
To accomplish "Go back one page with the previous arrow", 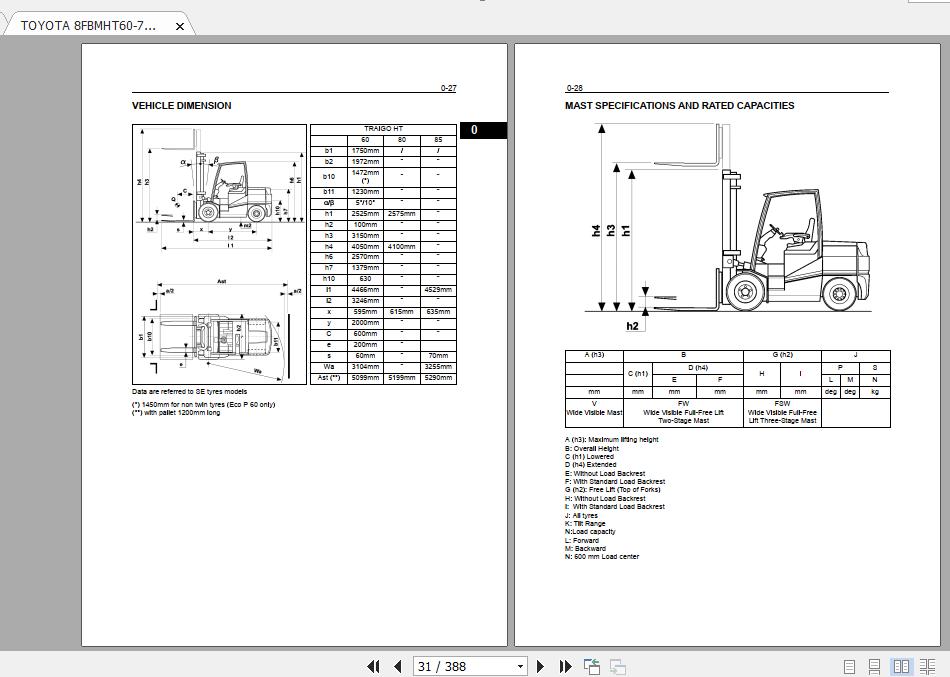I will pos(398,666).
